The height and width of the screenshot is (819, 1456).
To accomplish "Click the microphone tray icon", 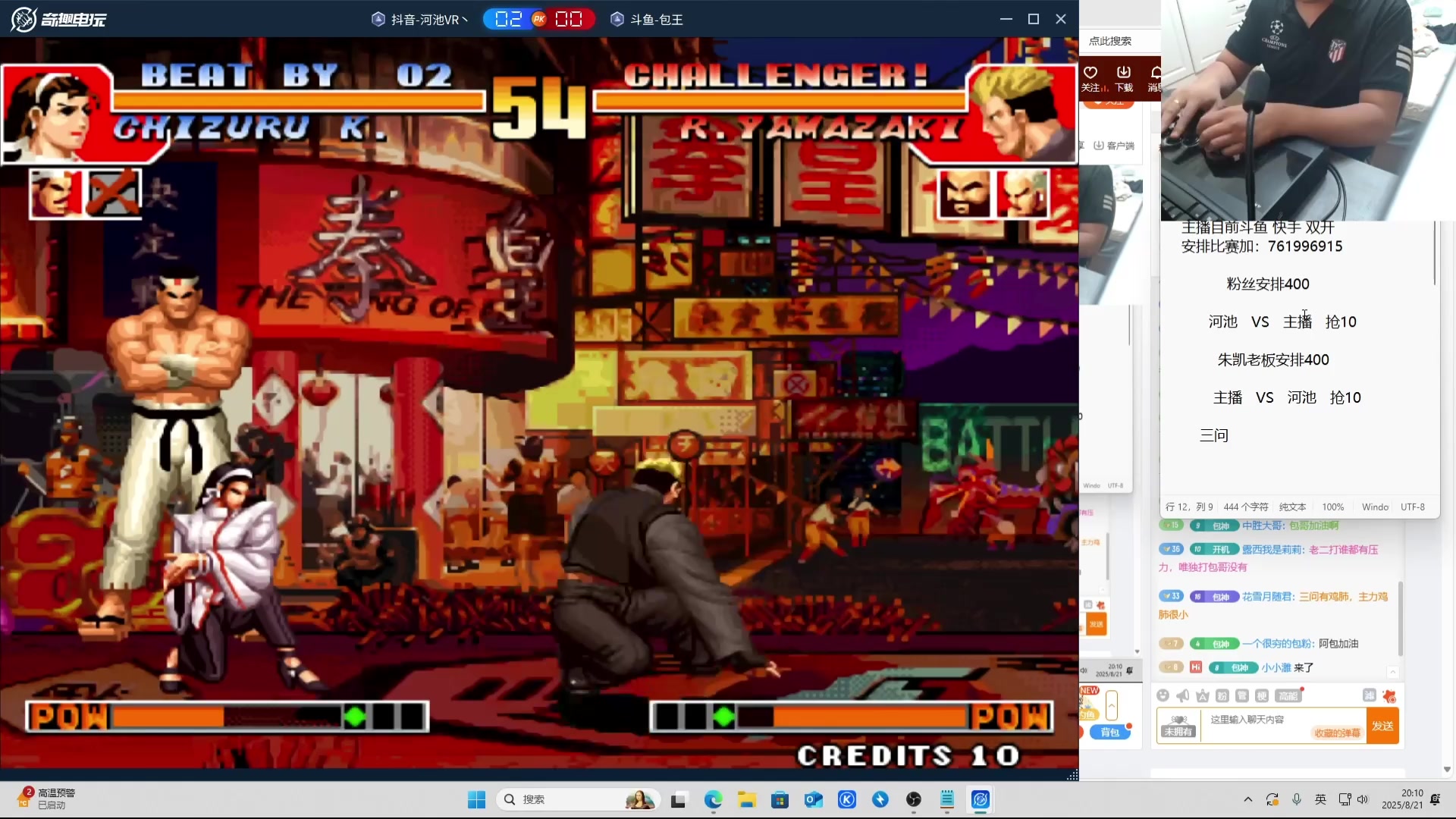I will click(1297, 799).
